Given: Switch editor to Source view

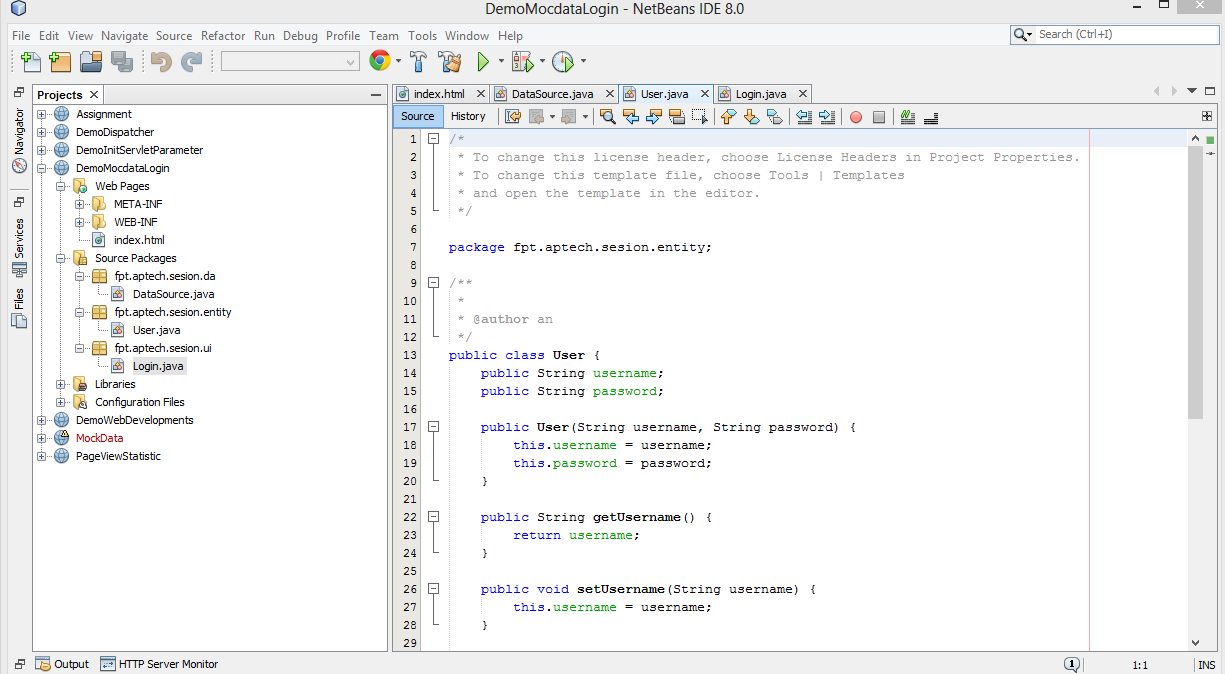Looking at the screenshot, I should point(417,116).
